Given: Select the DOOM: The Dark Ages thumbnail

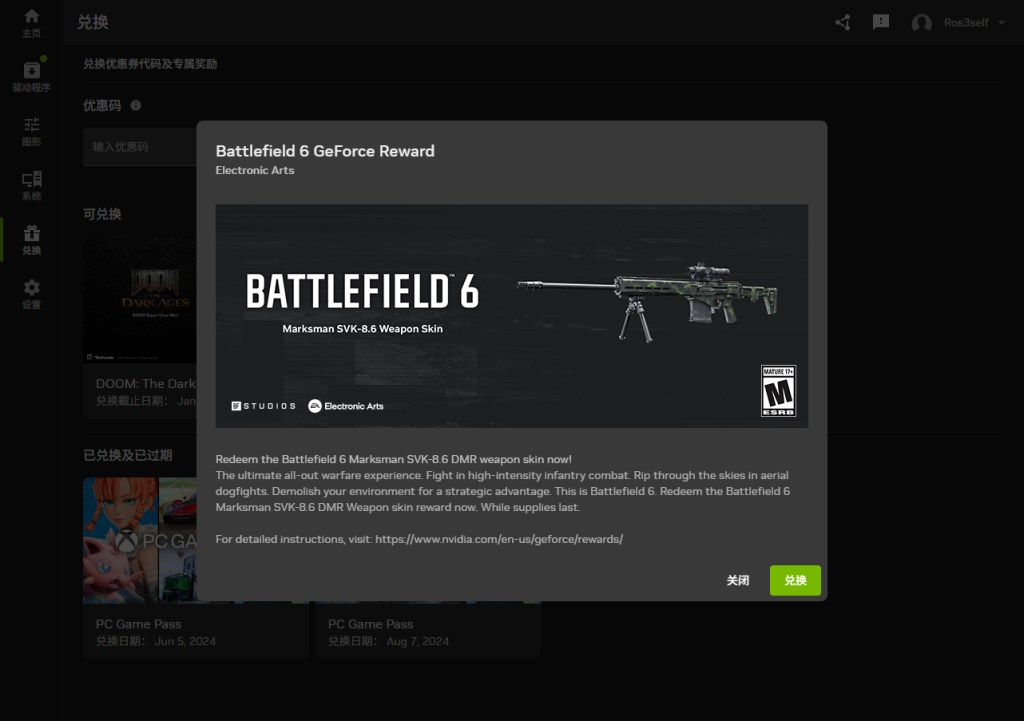Looking at the screenshot, I should click(140, 300).
